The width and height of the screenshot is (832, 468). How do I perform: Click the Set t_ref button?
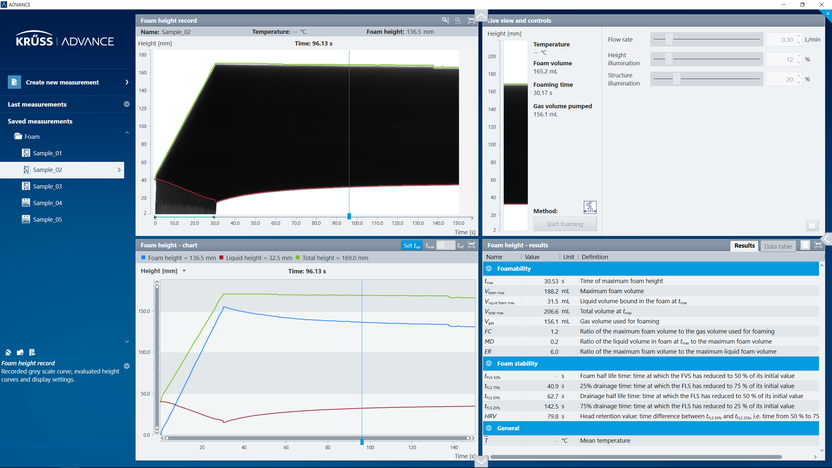411,245
